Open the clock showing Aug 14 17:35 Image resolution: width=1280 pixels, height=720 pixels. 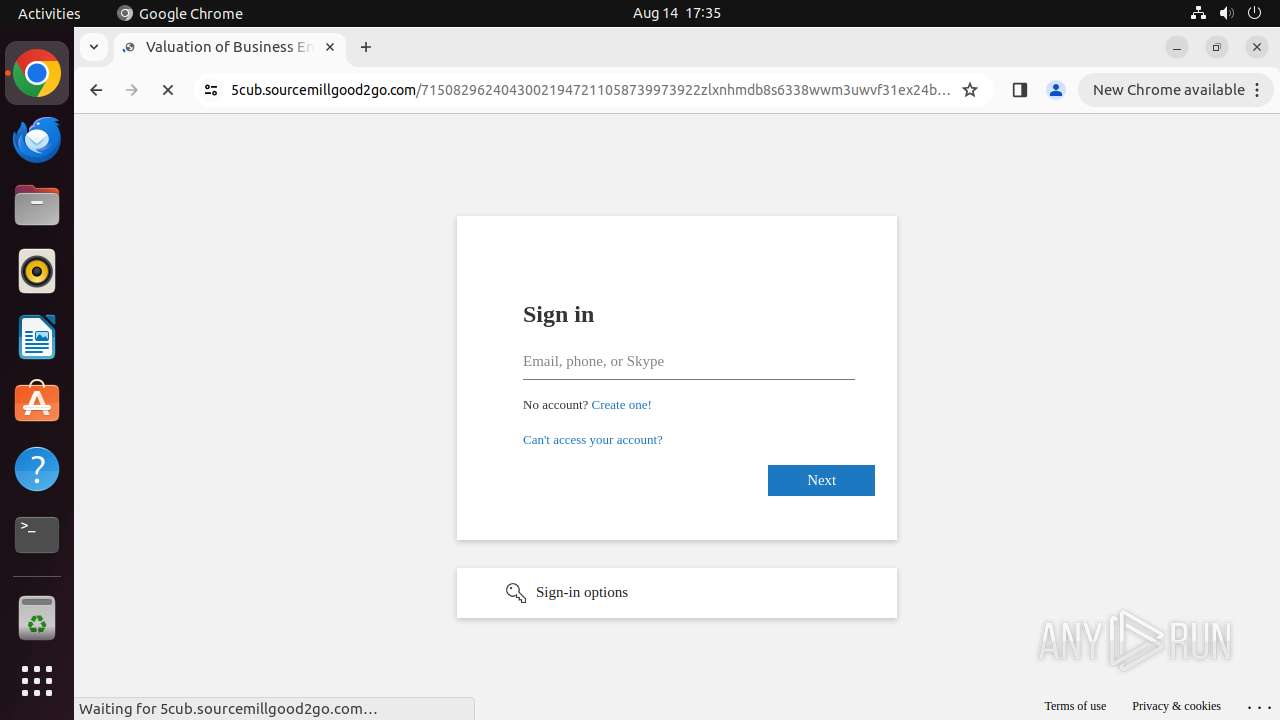tap(677, 13)
